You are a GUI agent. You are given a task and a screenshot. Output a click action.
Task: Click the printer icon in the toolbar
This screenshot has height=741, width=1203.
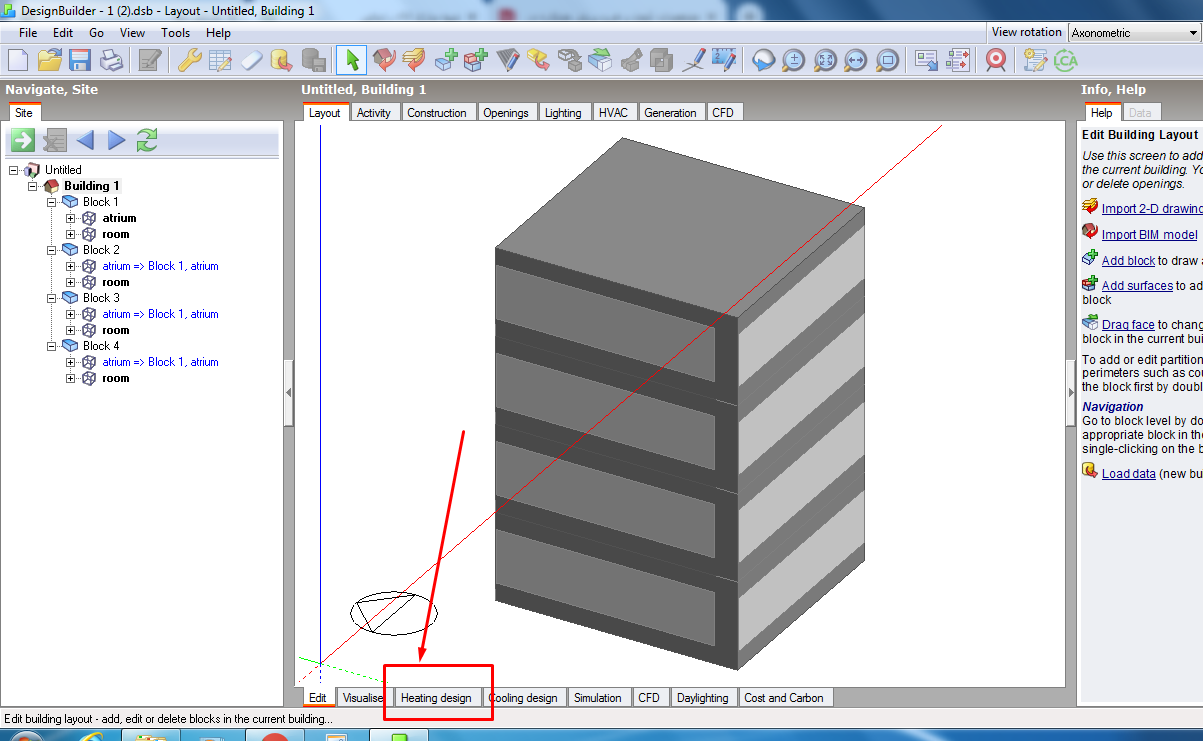click(111, 60)
